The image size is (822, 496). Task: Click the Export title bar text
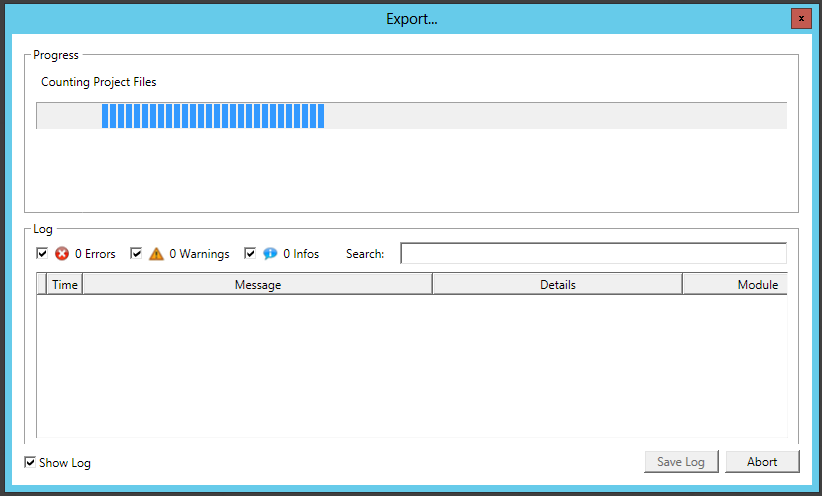(x=411, y=19)
